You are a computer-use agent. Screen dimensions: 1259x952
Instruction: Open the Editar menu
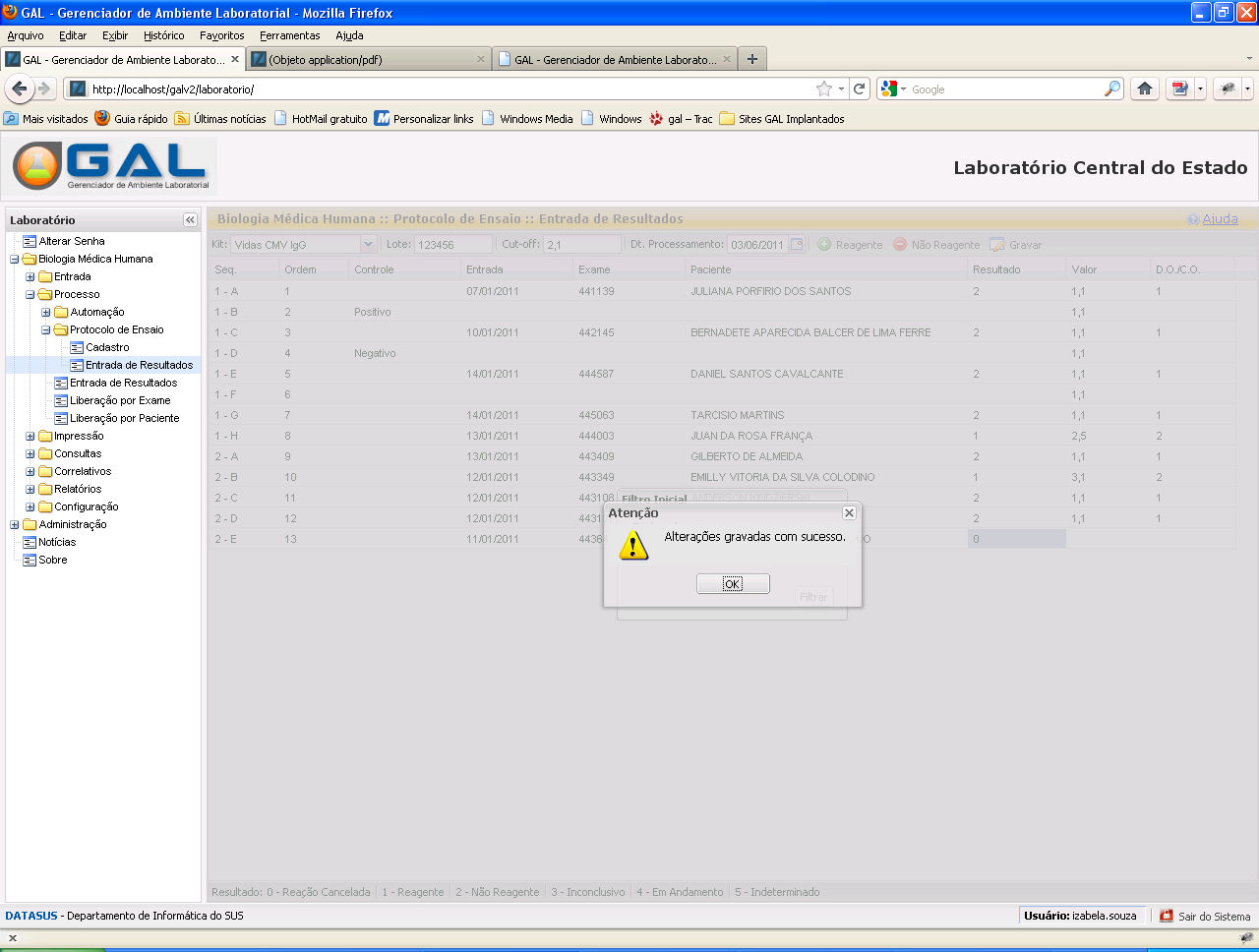coord(73,35)
